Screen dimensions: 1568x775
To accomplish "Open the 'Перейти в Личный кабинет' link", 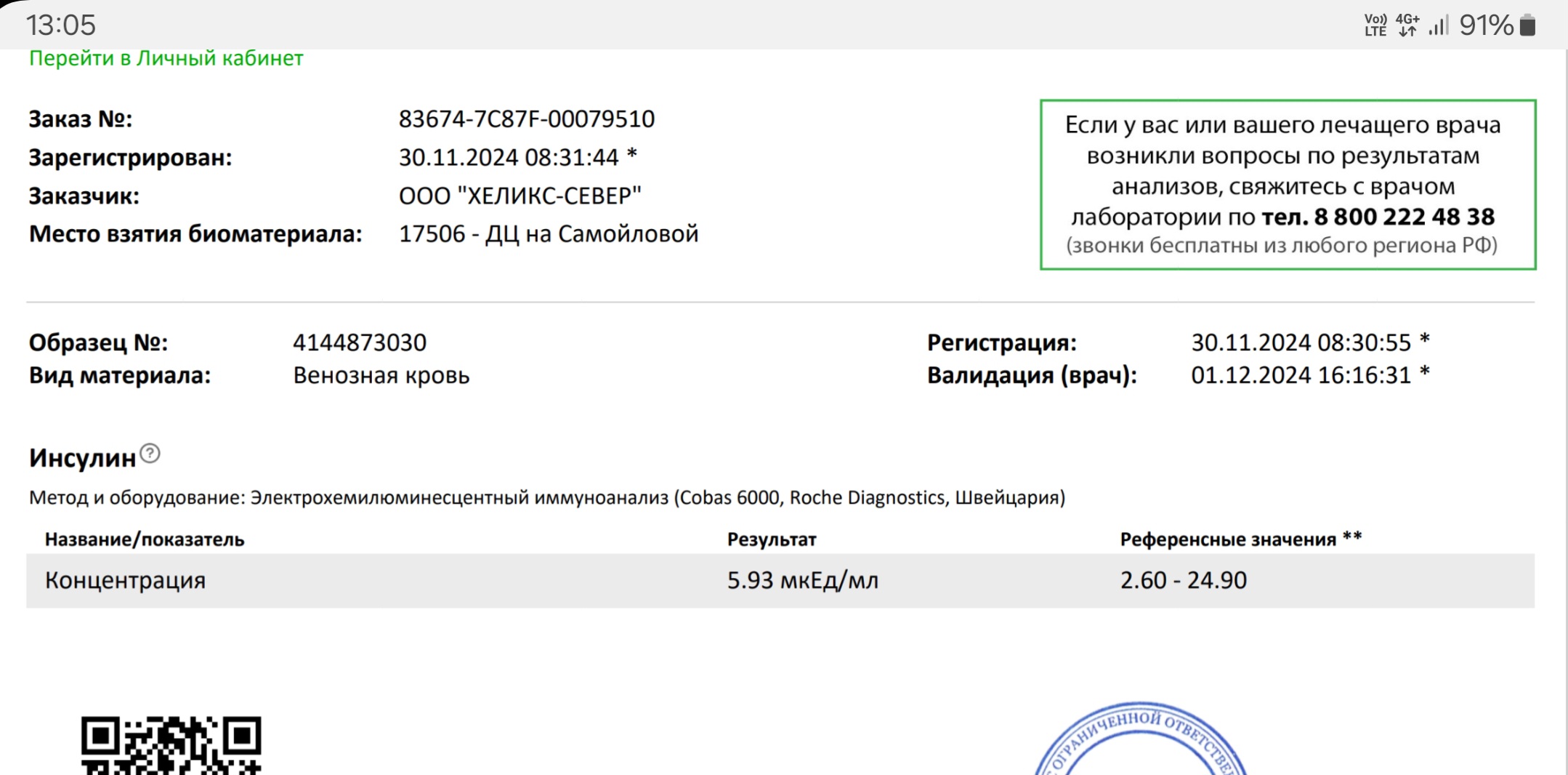I will pyautogui.click(x=166, y=58).
